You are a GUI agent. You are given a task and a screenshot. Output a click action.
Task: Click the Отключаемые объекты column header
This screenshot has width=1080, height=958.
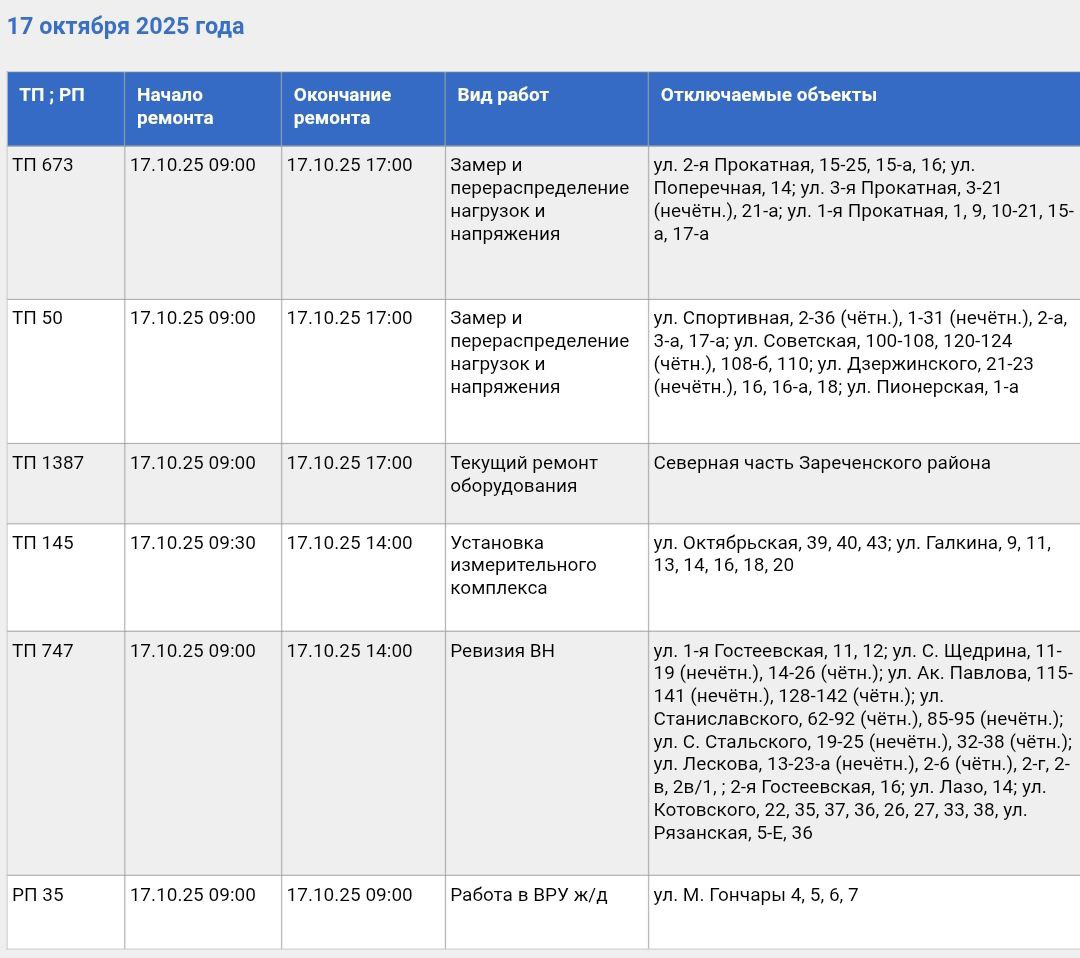point(768,96)
